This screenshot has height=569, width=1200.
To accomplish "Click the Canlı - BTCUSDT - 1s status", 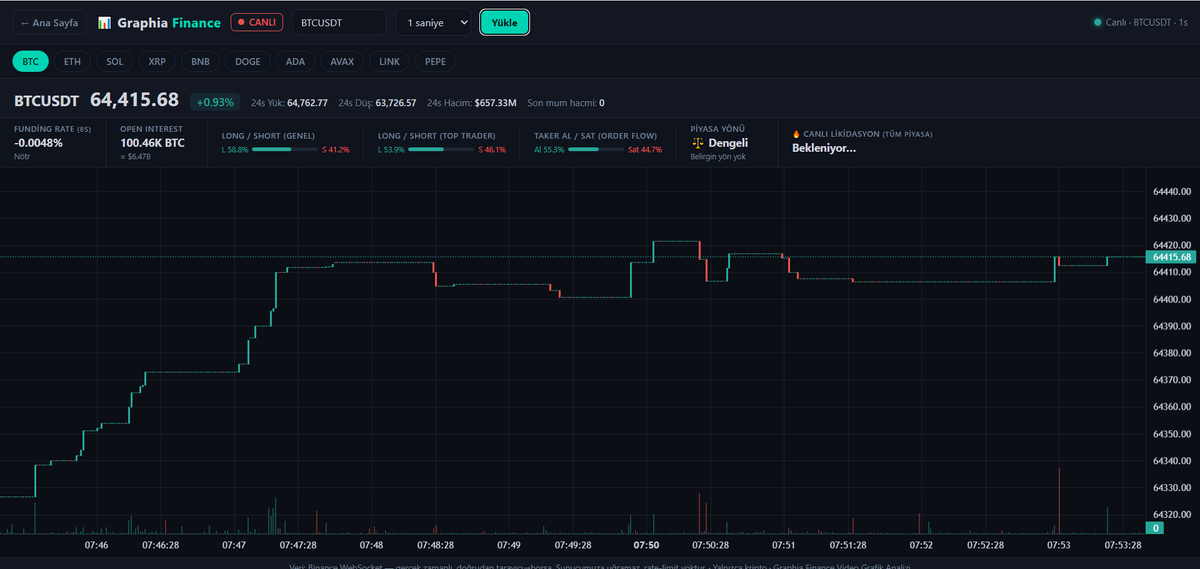I will coord(1140,22).
